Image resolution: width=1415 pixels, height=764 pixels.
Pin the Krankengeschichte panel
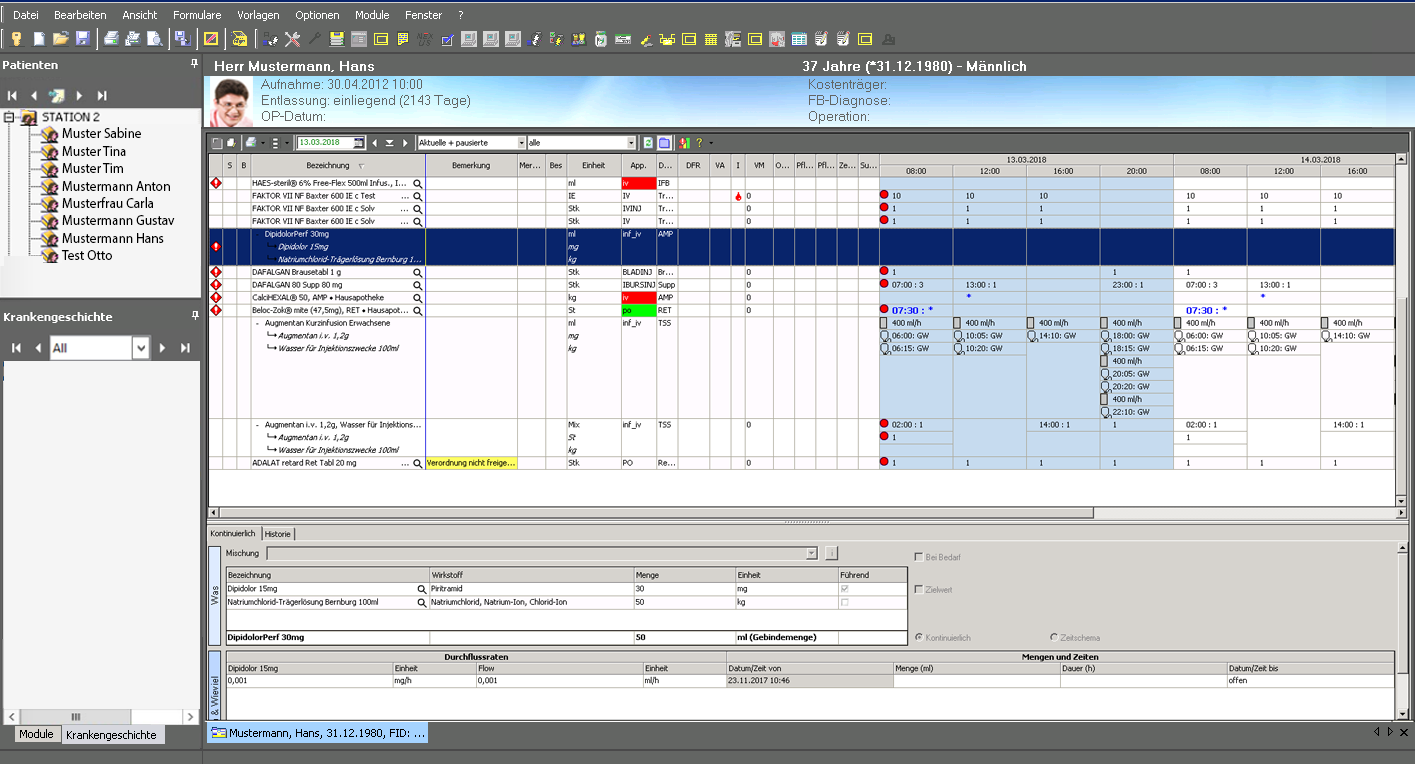tap(195, 316)
